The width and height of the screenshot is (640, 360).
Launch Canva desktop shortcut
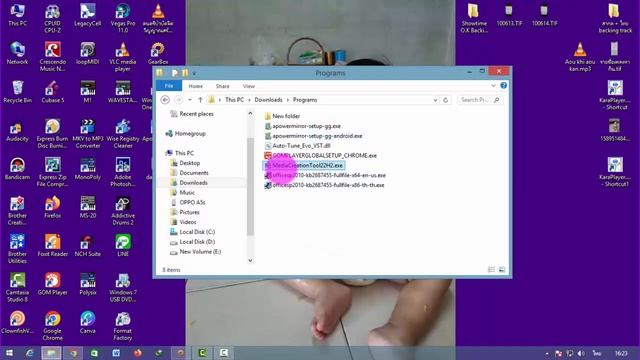click(x=88, y=322)
